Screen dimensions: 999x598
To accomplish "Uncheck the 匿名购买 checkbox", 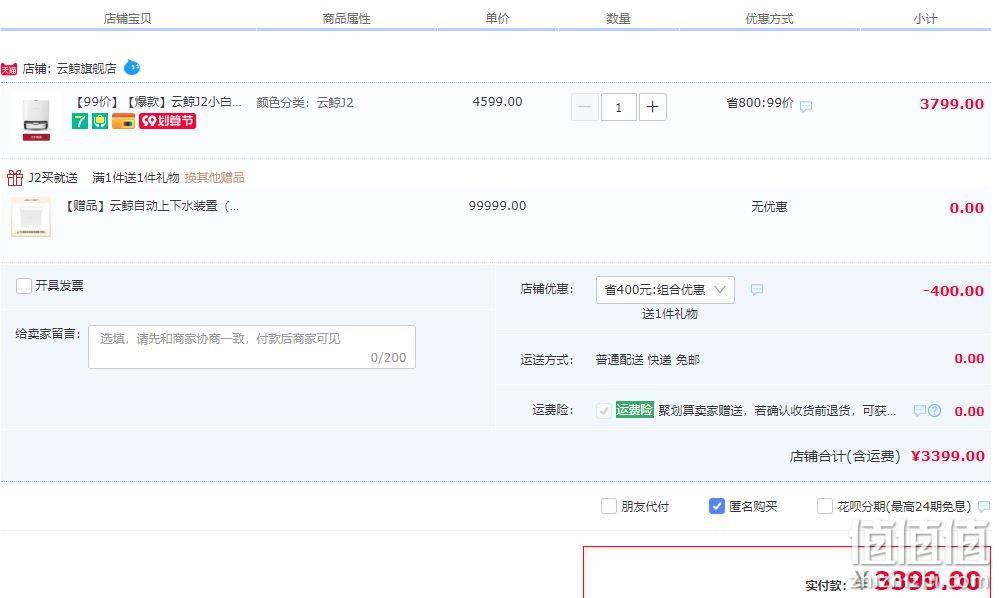I will point(717,506).
